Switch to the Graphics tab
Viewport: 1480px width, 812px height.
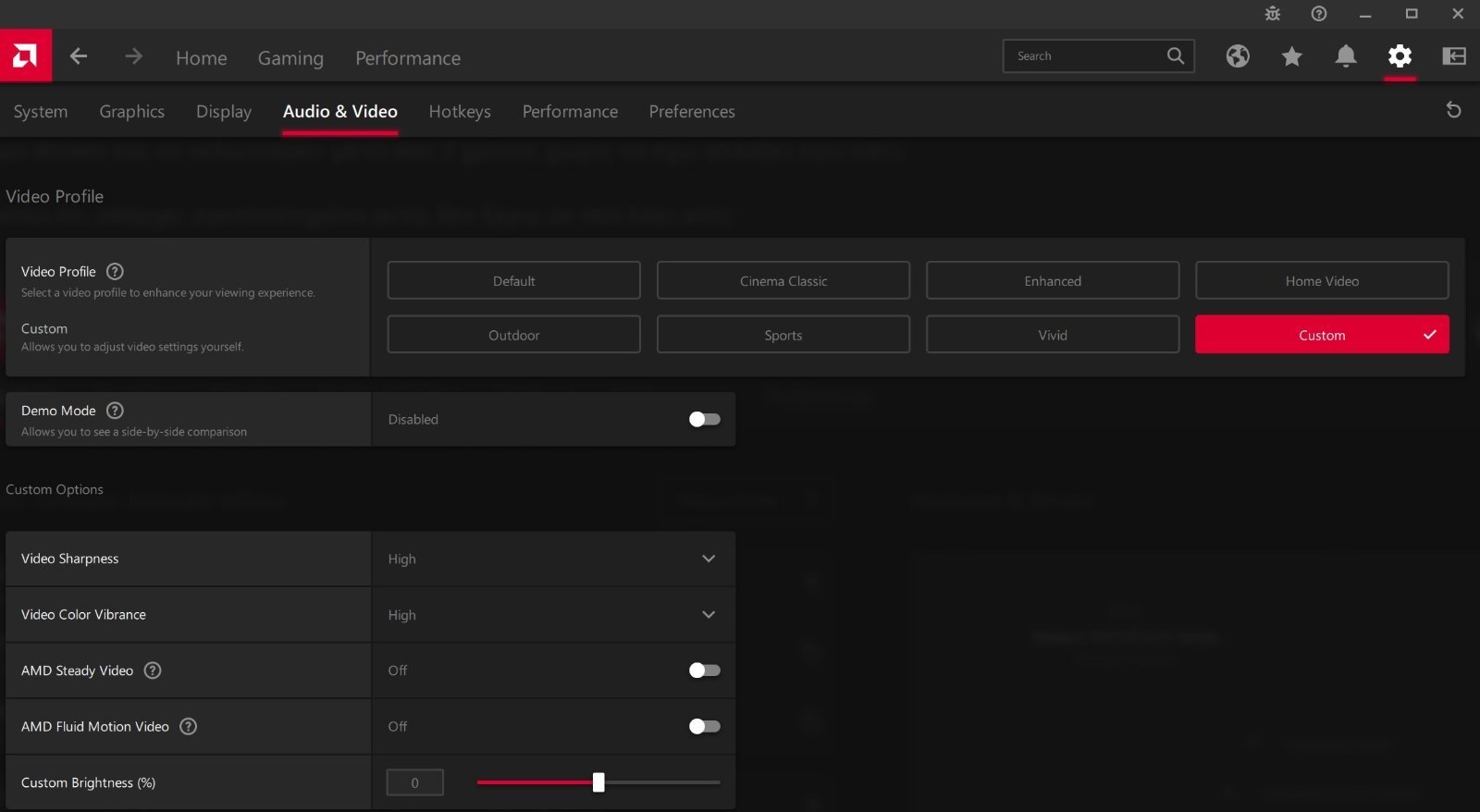pyautogui.click(x=132, y=111)
